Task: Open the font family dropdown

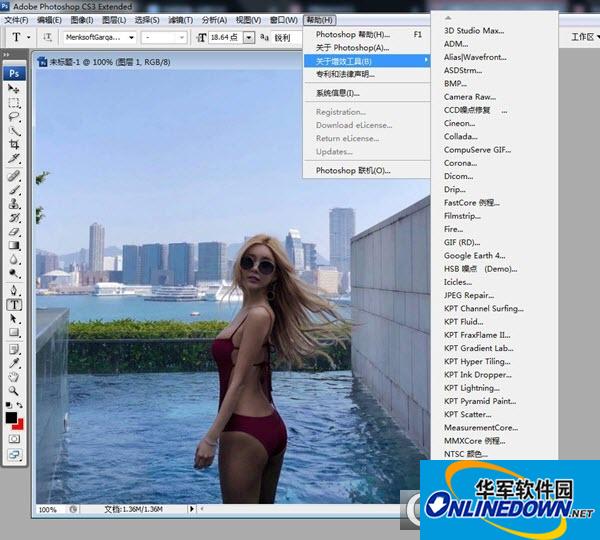Action: (131, 37)
